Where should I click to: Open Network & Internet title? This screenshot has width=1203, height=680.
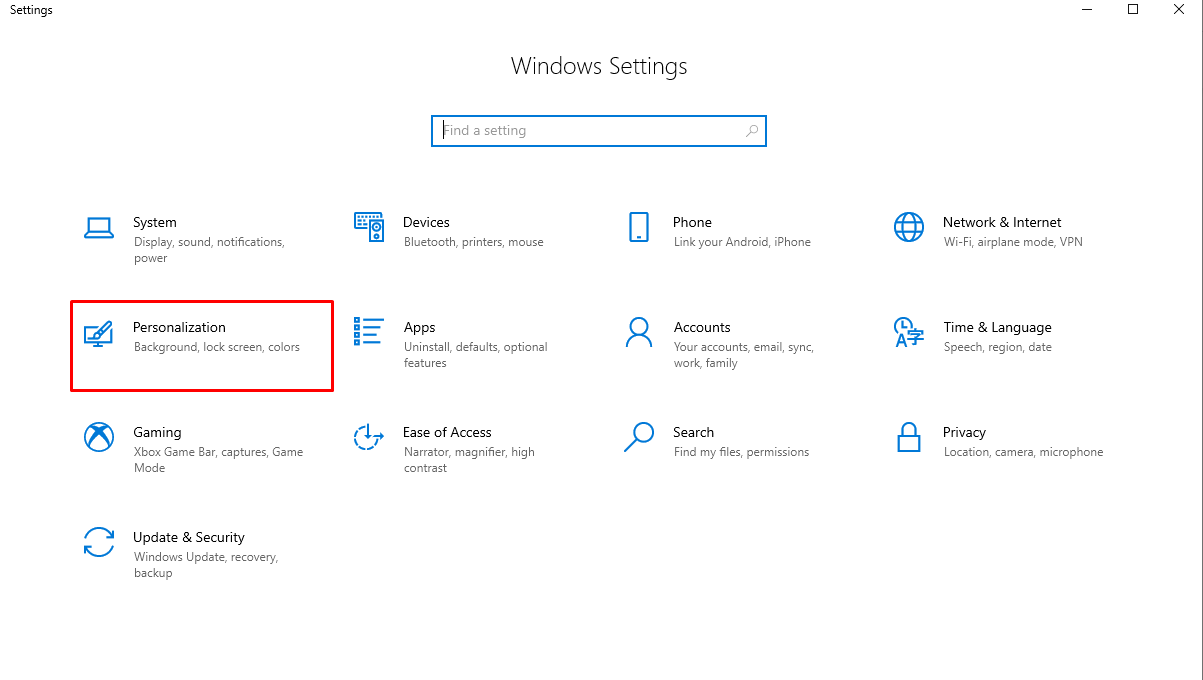[x=1002, y=222]
